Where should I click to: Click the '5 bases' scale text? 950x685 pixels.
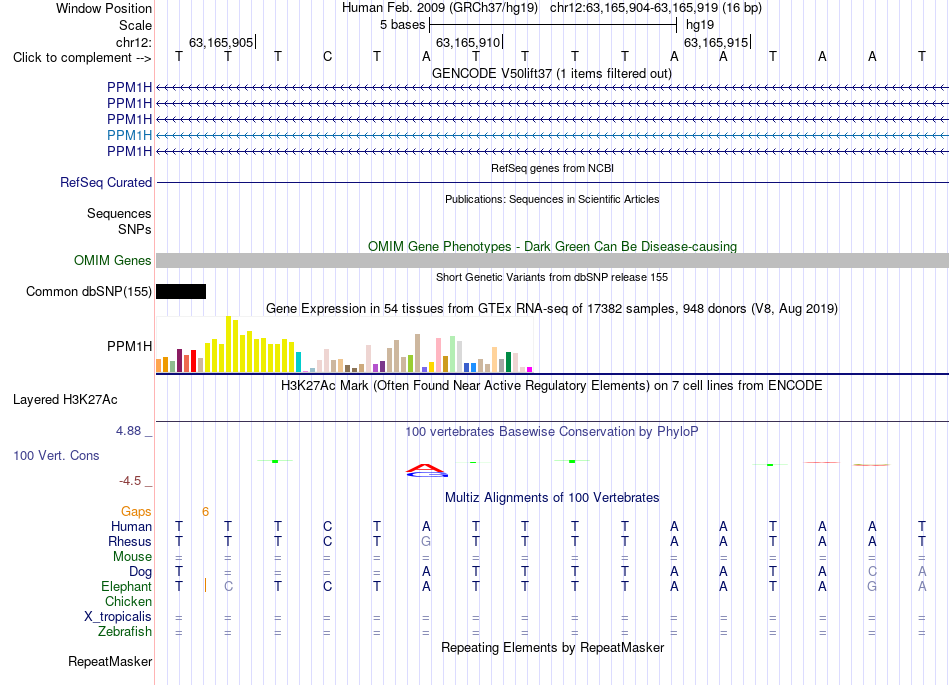click(403, 25)
